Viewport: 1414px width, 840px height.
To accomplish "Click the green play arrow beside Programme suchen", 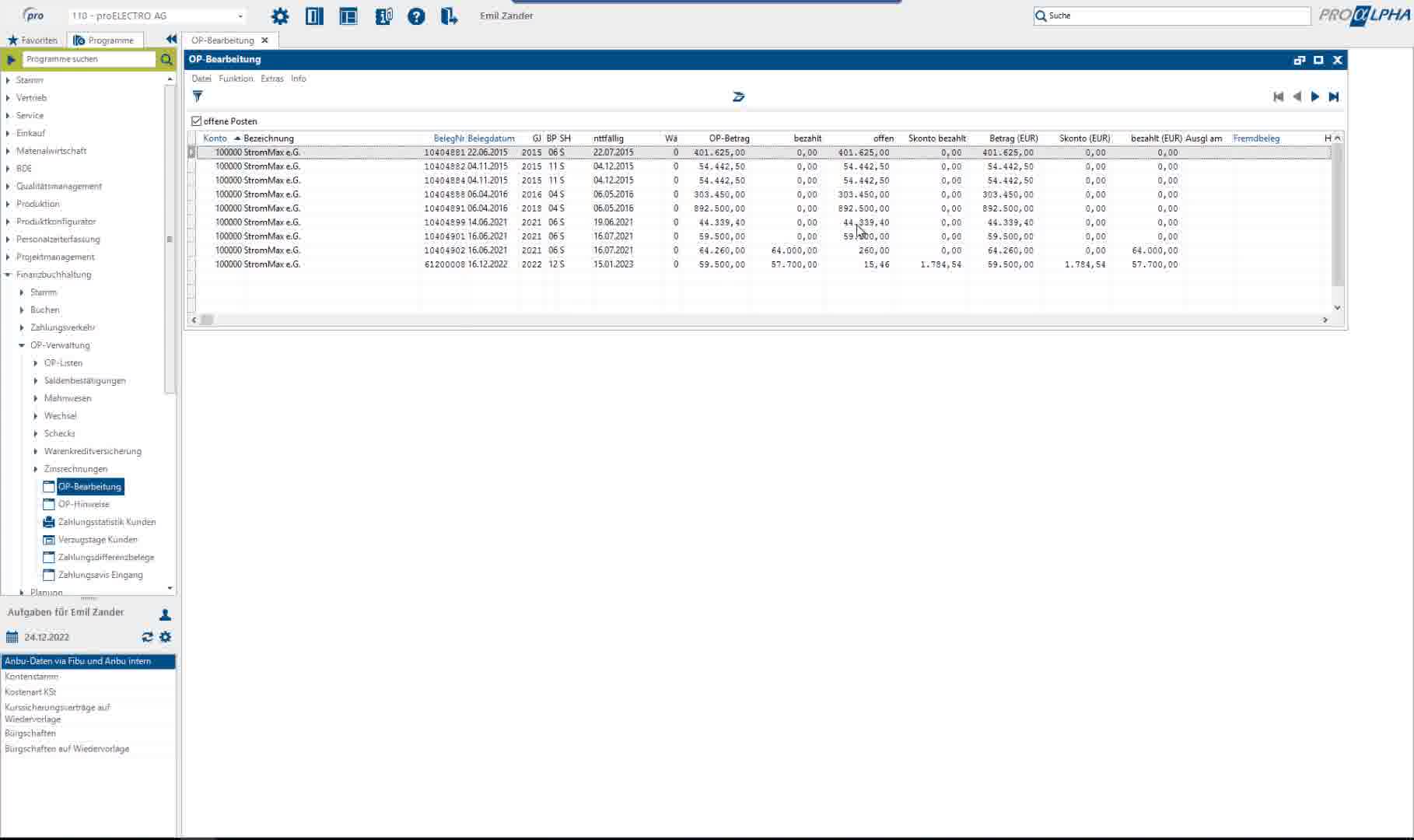I will (x=11, y=59).
